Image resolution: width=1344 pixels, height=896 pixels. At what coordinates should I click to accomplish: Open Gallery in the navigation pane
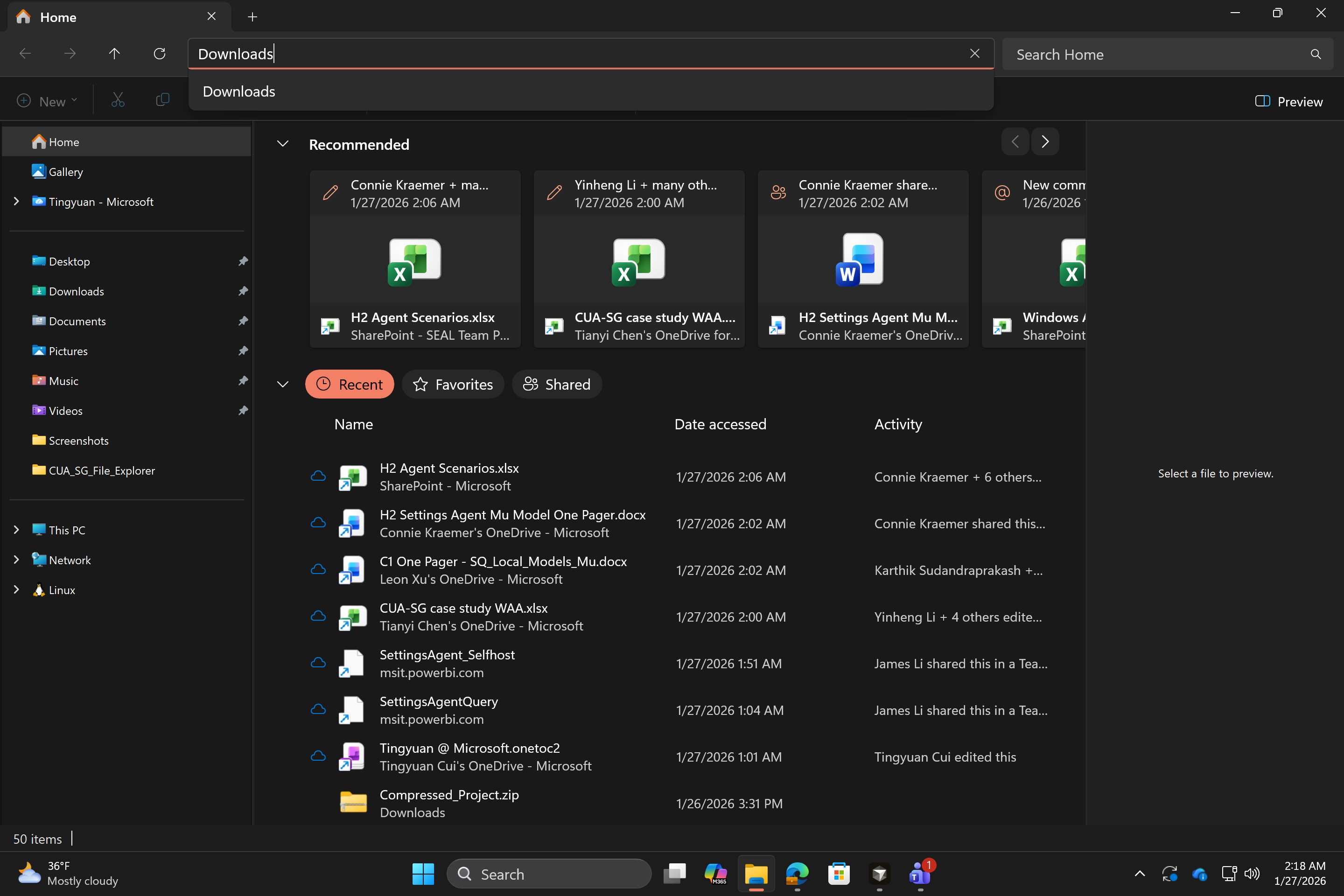point(65,172)
